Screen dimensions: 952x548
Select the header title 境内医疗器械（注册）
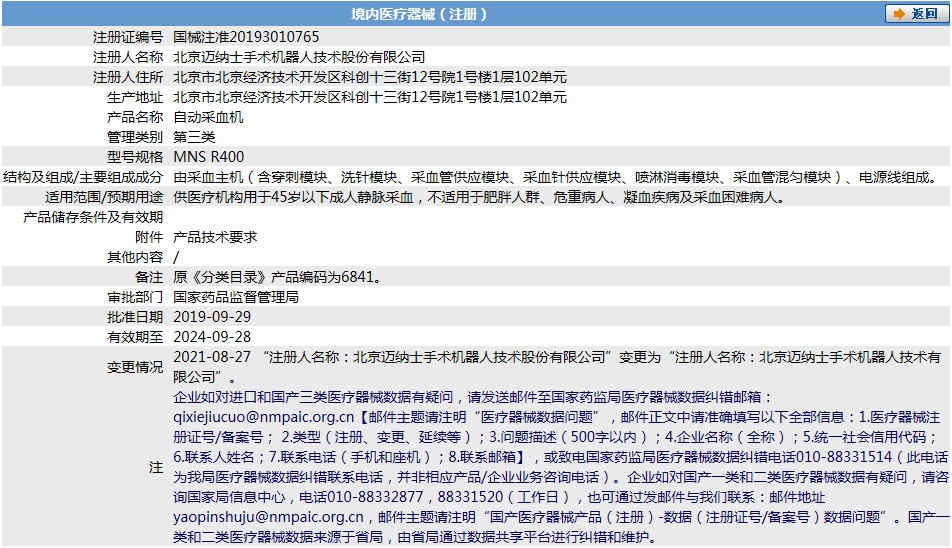point(419,14)
